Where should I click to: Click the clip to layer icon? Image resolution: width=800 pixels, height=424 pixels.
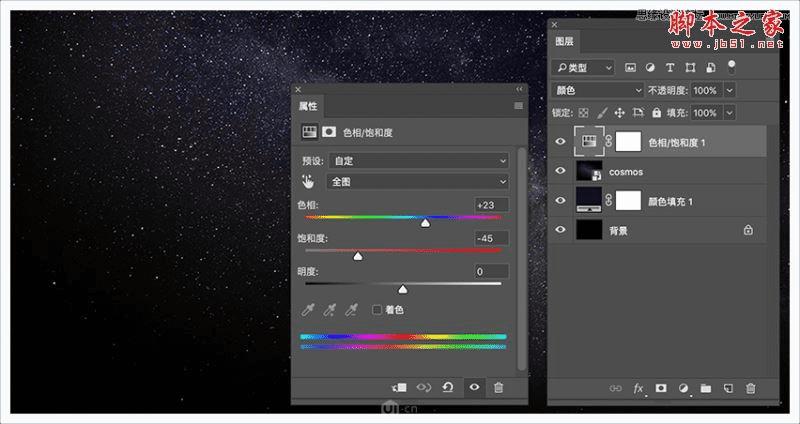click(399, 388)
